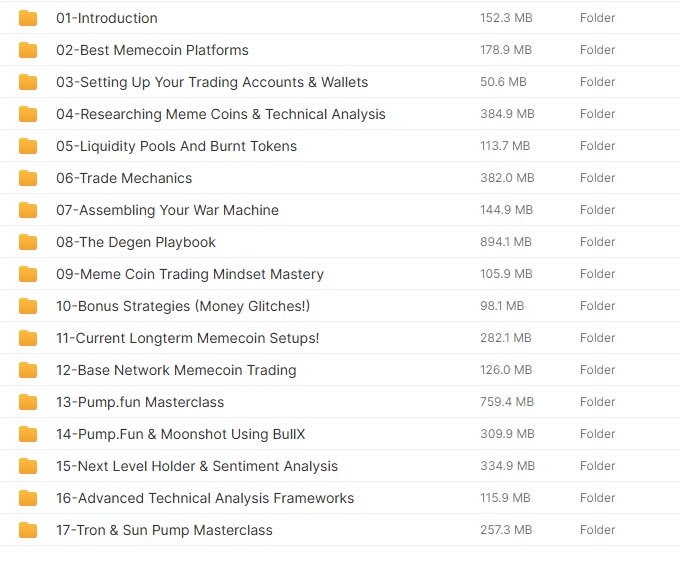Click folder icon for 02-Best Memecoin Platforms
The height and width of the screenshot is (570, 680).
coord(28,50)
